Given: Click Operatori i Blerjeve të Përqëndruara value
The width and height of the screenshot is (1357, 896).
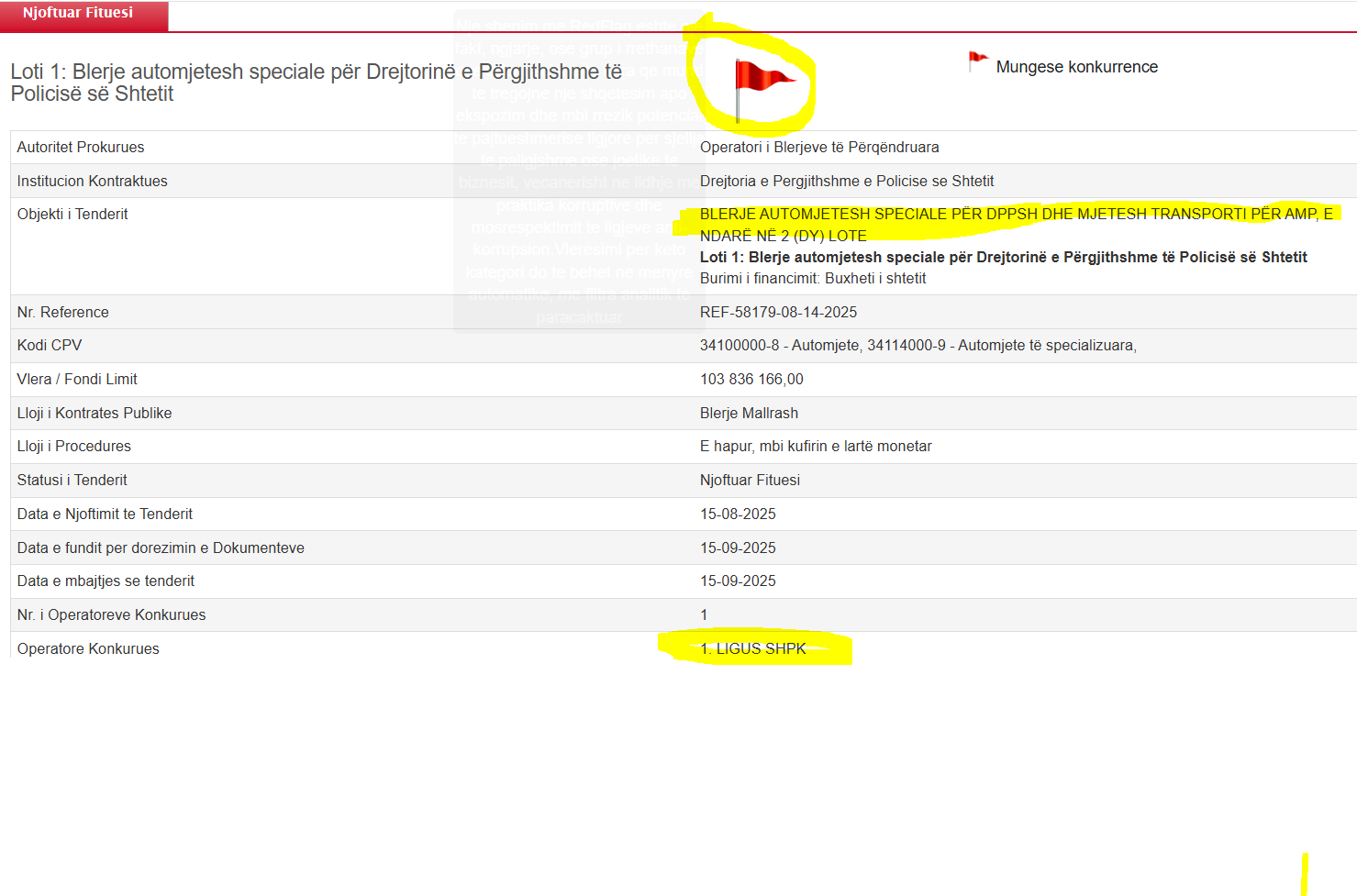Looking at the screenshot, I should pyautogui.click(x=818, y=147).
